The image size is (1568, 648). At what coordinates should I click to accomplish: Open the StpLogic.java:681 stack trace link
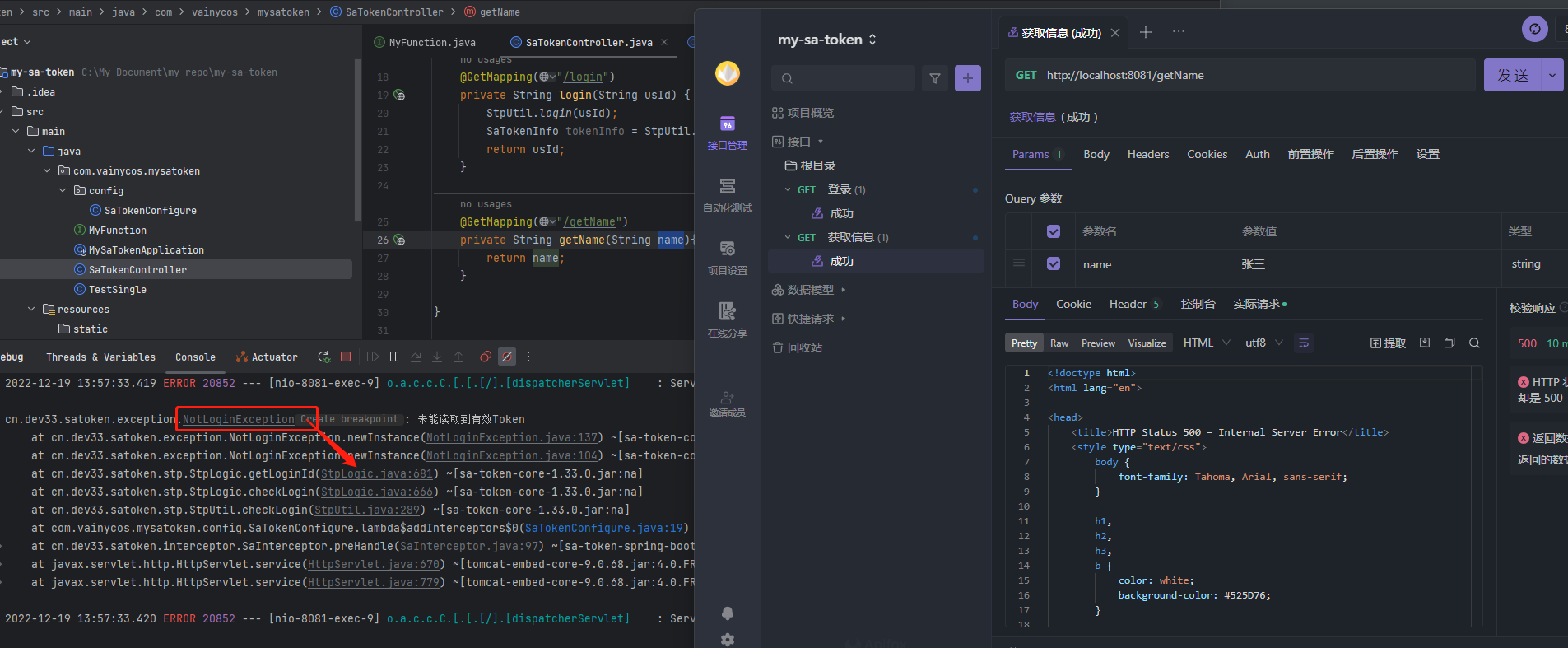(x=376, y=474)
